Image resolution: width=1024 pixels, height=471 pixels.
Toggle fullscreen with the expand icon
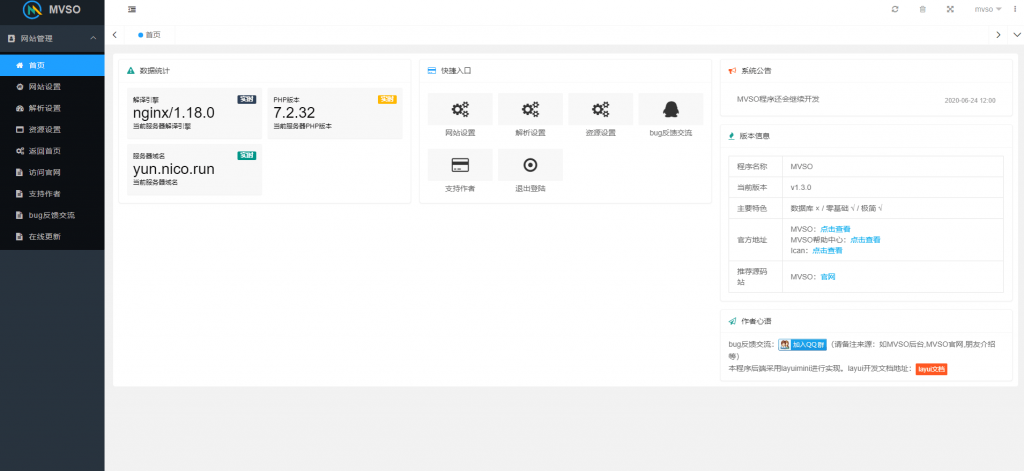tap(950, 9)
